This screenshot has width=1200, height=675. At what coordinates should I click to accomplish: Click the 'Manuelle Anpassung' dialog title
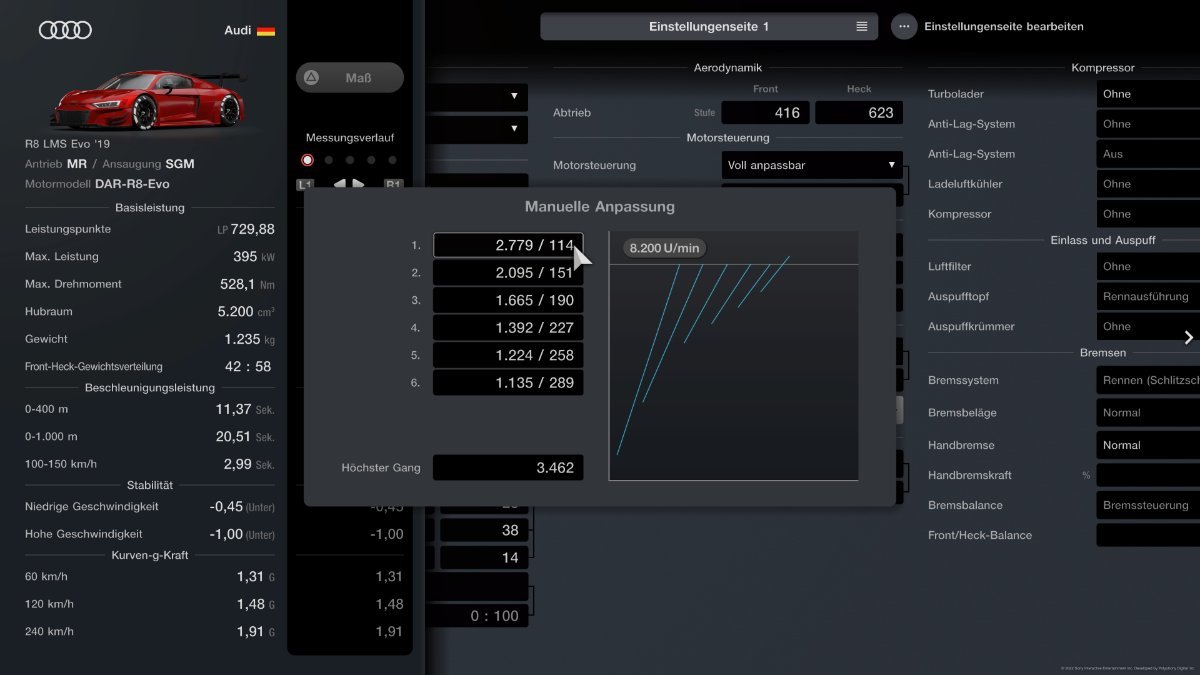pos(600,207)
